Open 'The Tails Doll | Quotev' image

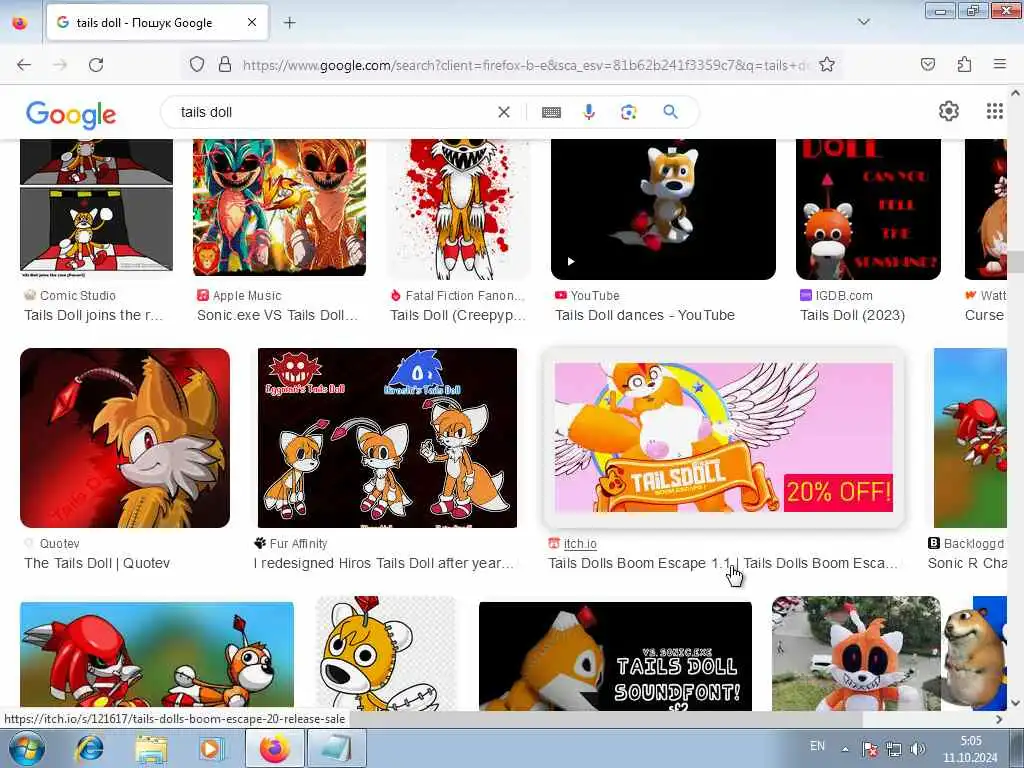tap(125, 438)
